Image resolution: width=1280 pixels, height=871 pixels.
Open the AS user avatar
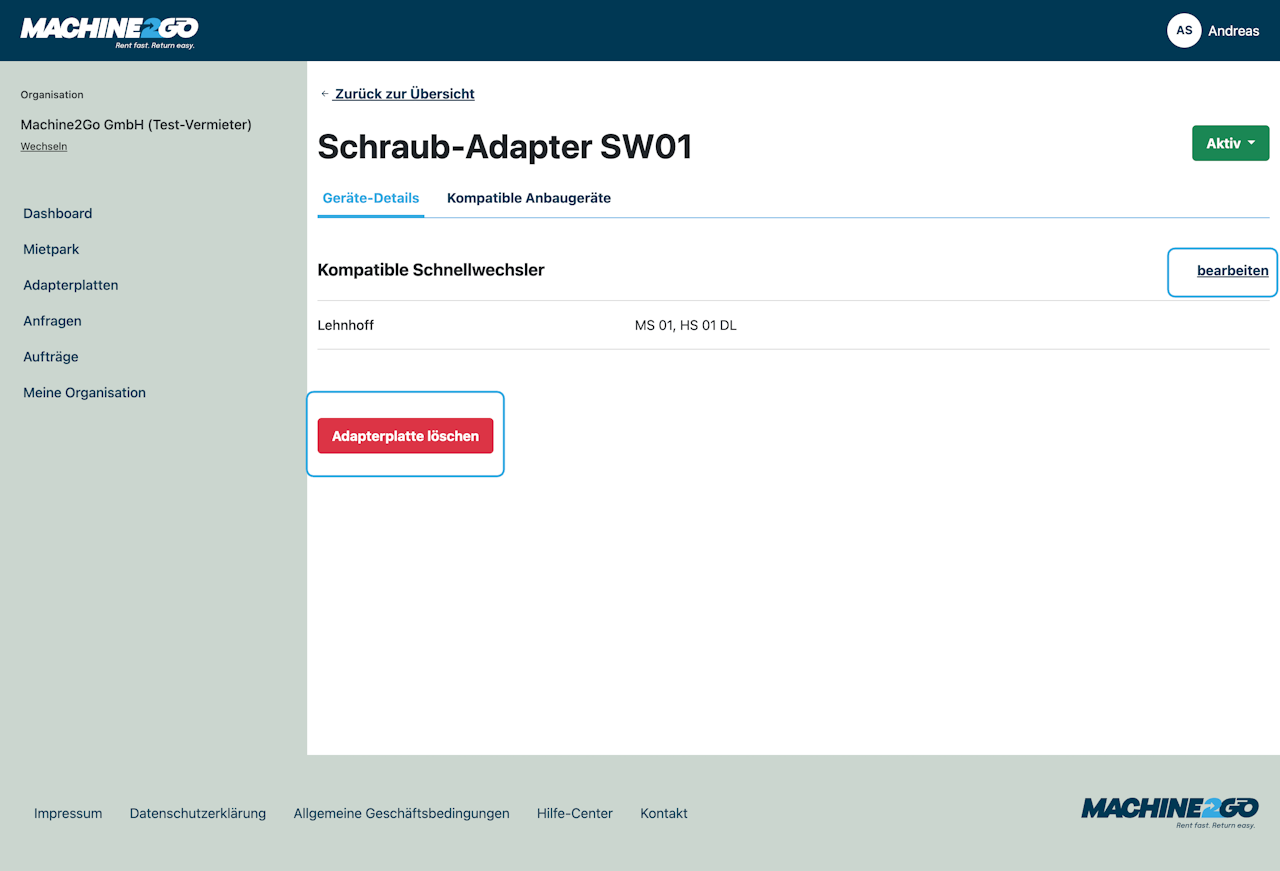coord(1184,31)
